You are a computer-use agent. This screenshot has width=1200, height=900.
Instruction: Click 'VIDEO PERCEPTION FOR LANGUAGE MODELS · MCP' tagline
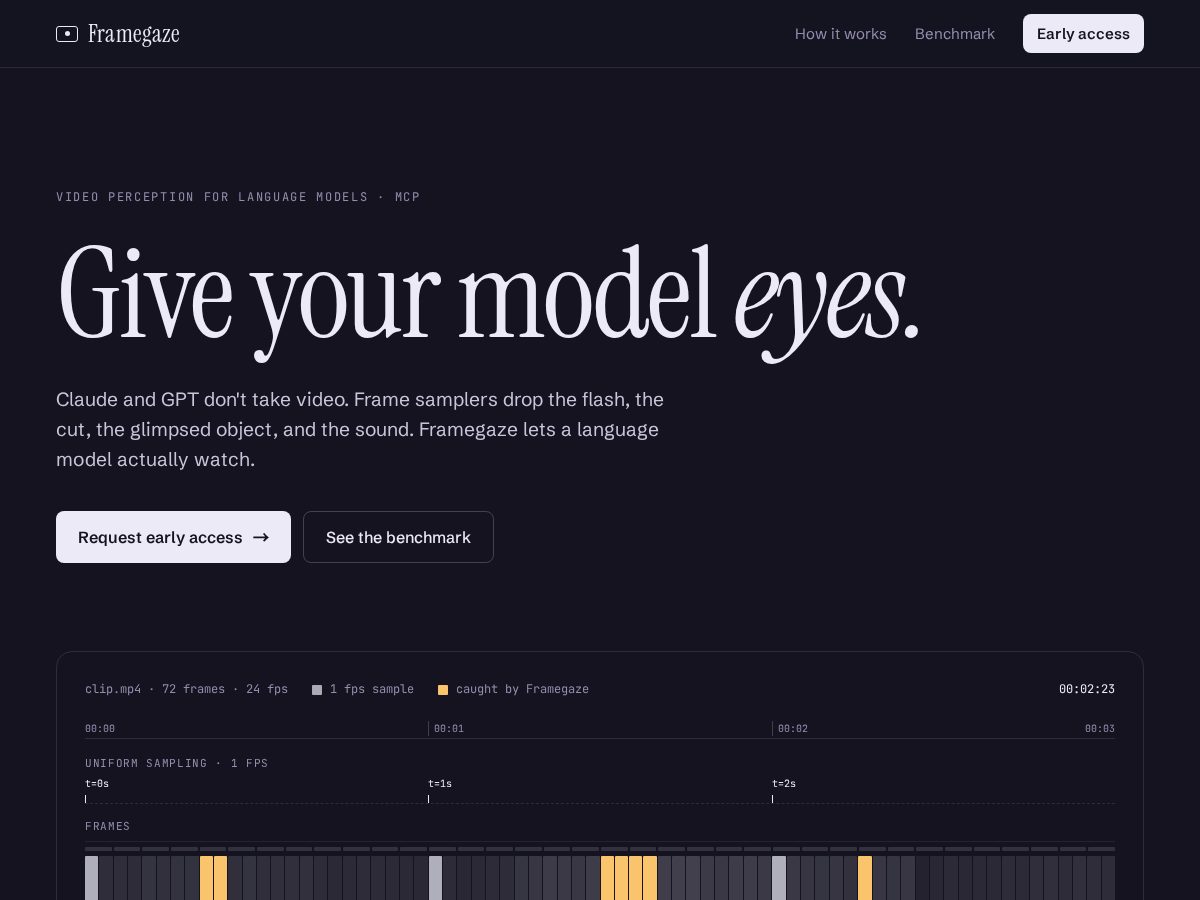click(238, 197)
